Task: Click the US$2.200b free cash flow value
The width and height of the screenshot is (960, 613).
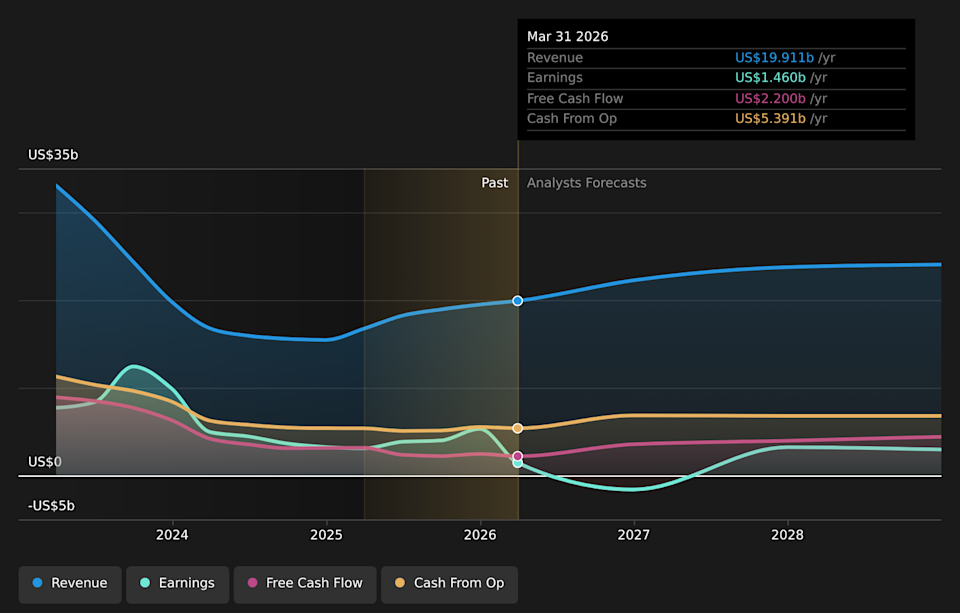Action: pos(770,99)
